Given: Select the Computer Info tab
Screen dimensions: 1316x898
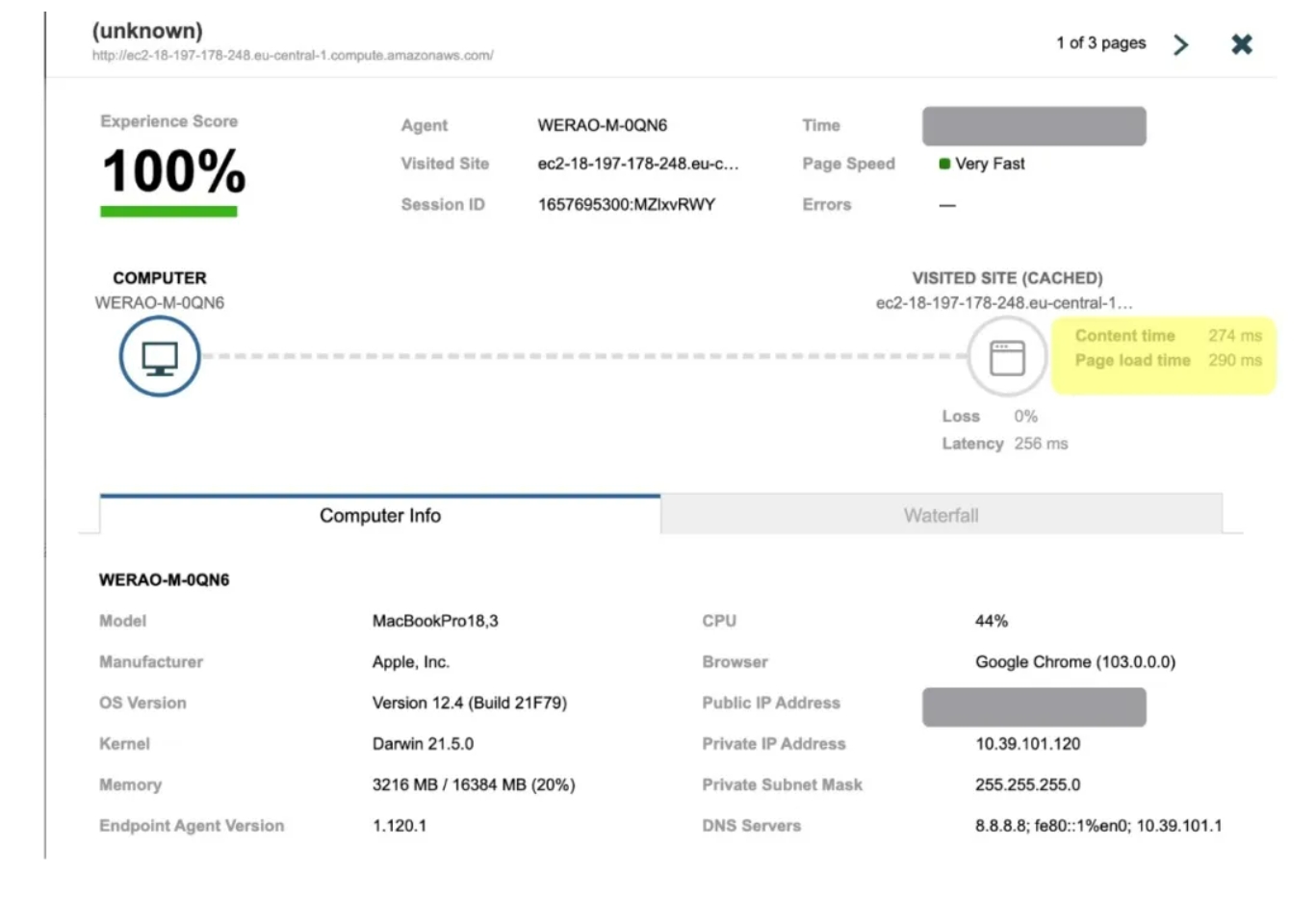Looking at the screenshot, I should (379, 515).
